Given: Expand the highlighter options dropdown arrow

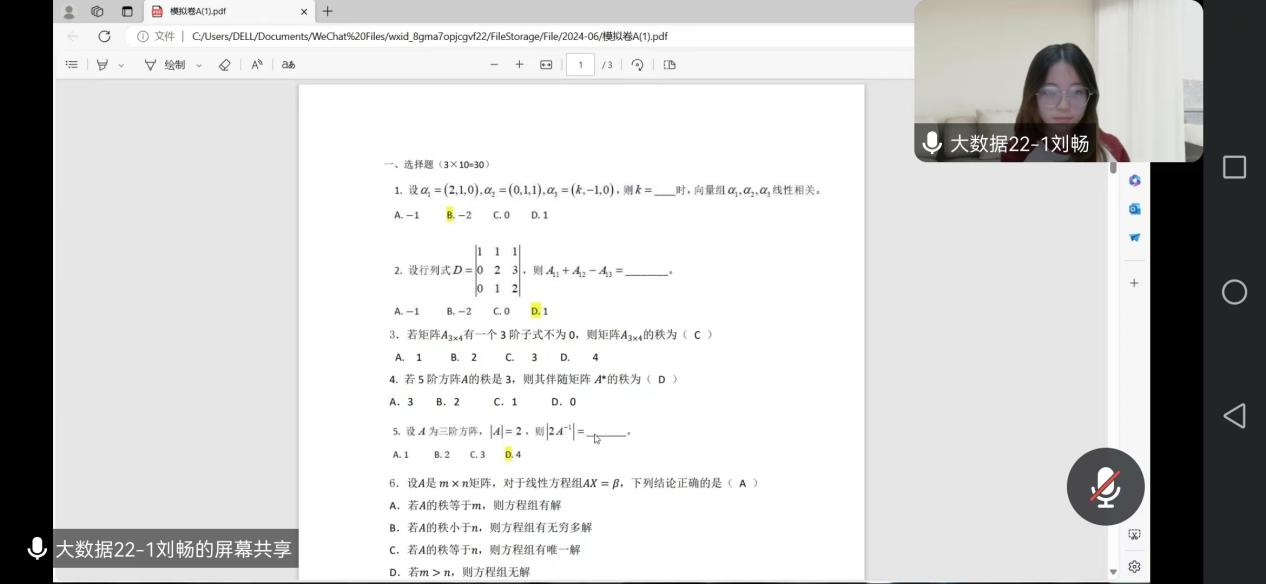Looking at the screenshot, I should tap(122, 65).
